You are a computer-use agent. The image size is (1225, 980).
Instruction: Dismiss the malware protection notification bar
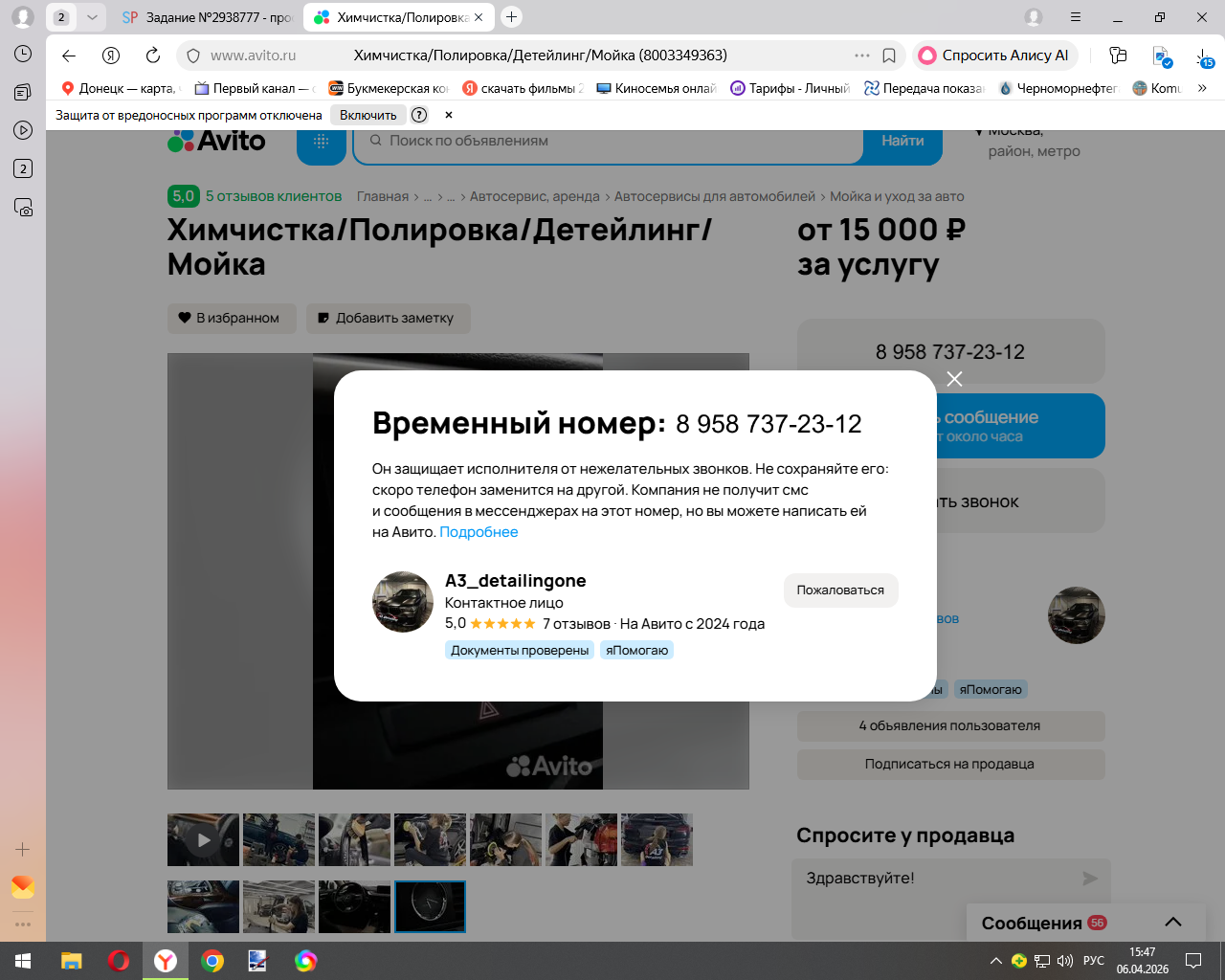448,115
